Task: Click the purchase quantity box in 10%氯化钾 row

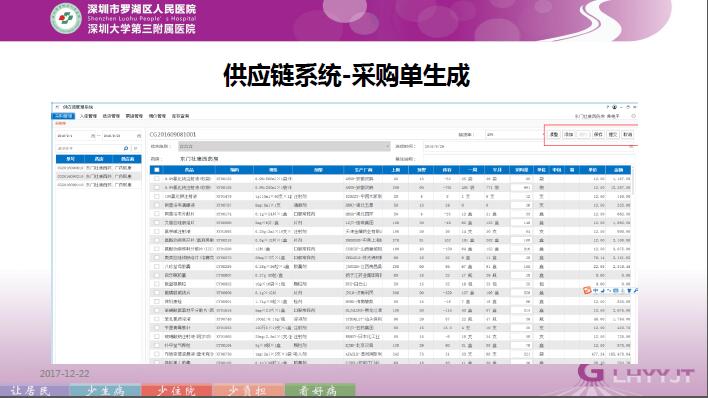Action: (x=522, y=197)
